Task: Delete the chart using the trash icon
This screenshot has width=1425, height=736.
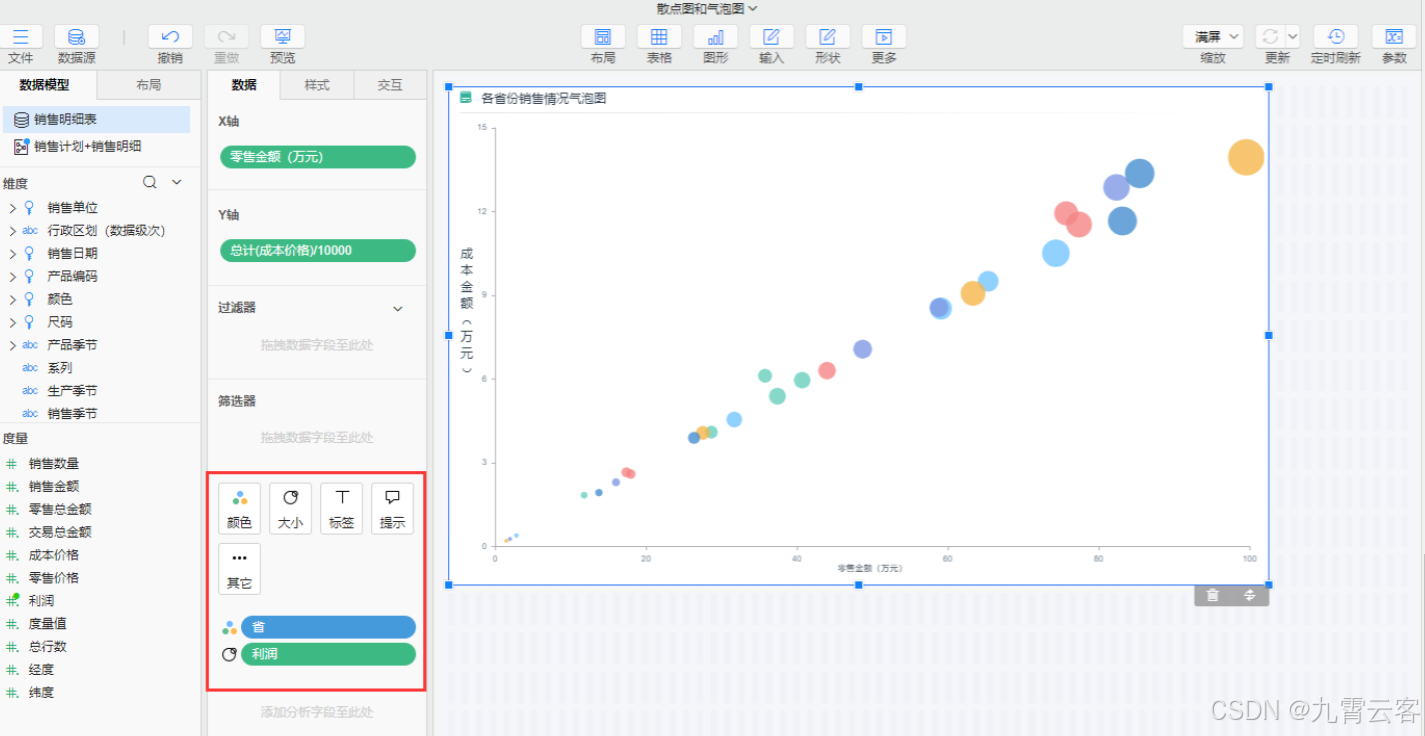Action: (x=1212, y=595)
